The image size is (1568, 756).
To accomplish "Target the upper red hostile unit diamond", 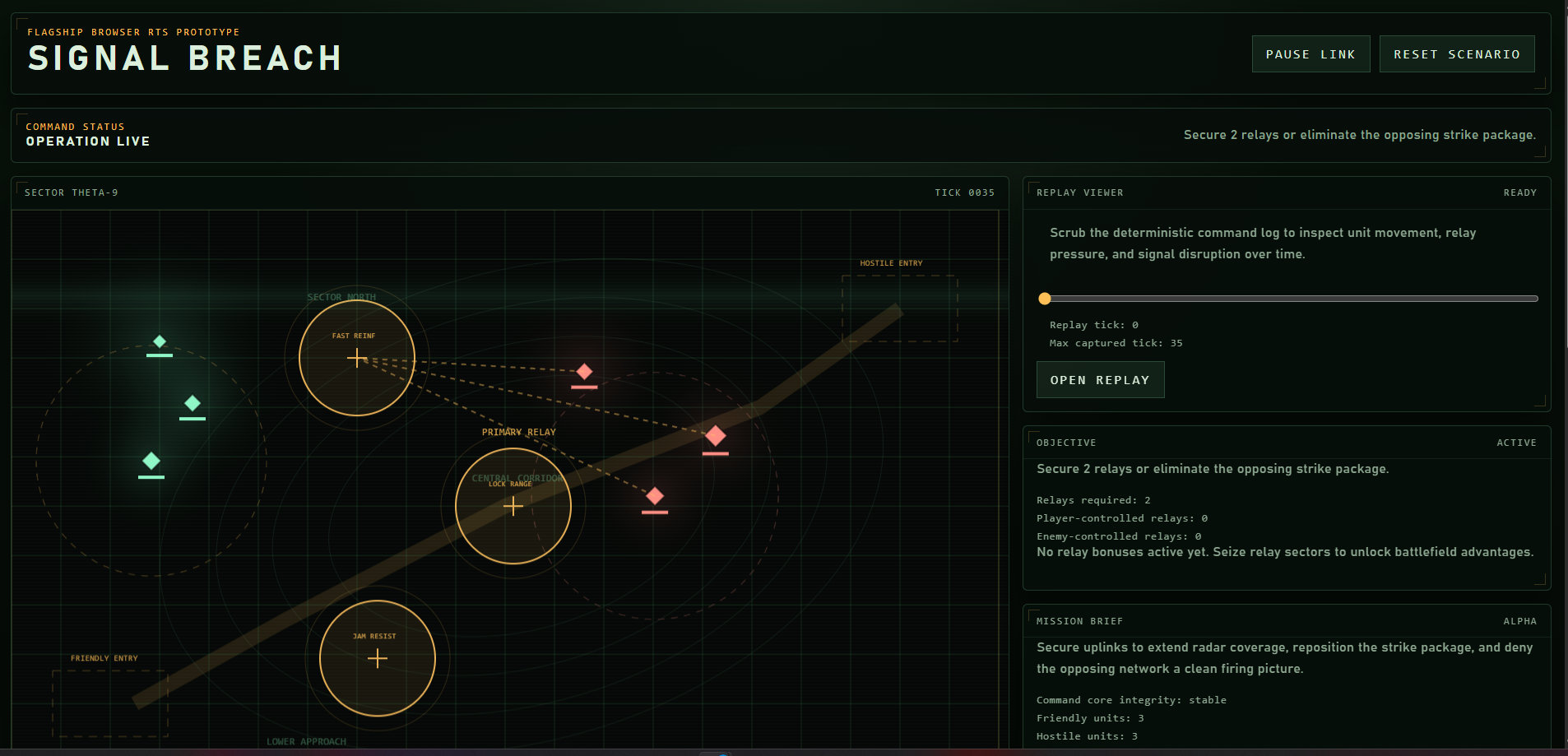I will [584, 371].
